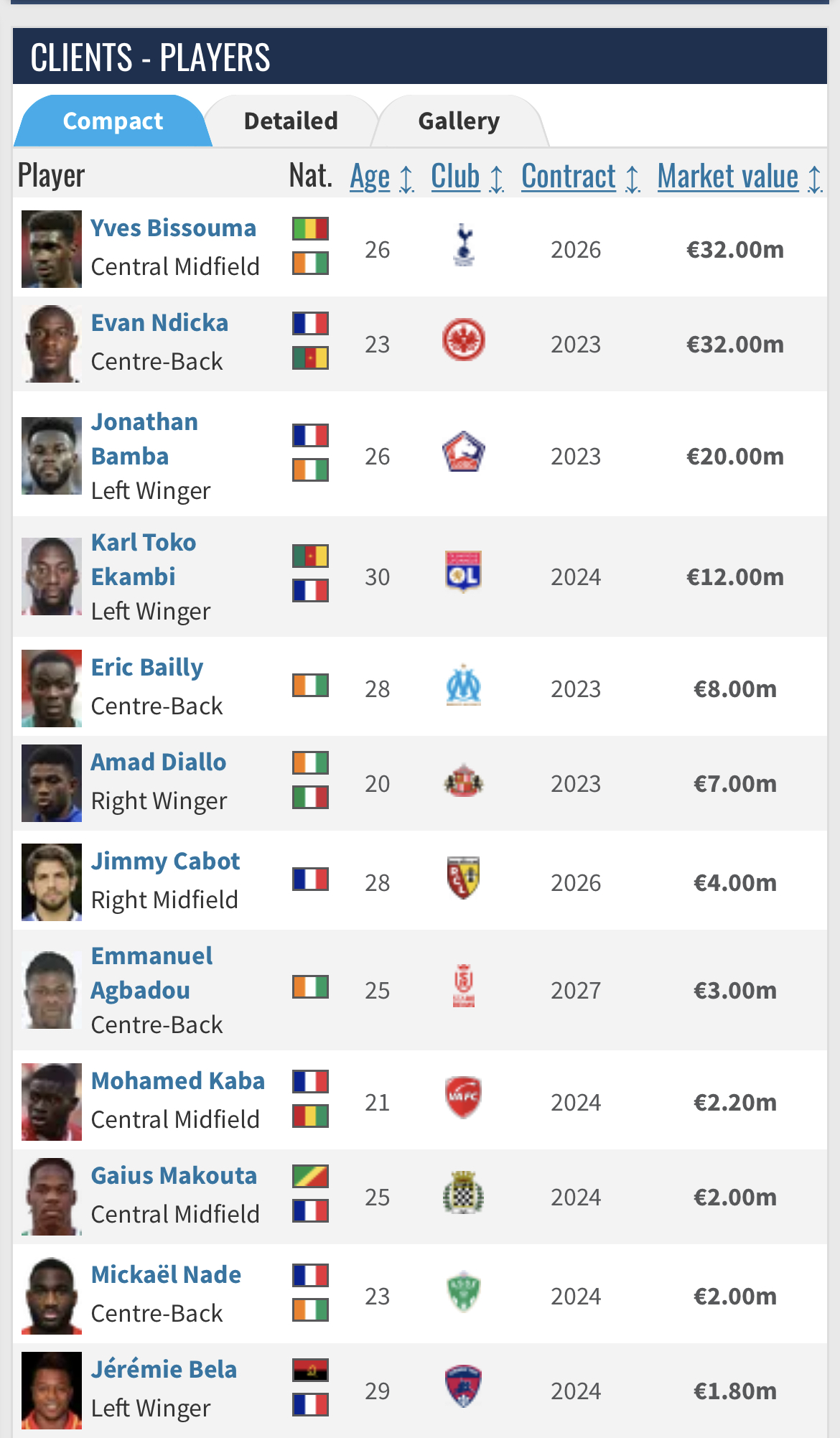Sort the list by Contract year
The height and width of the screenshot is (1438, 840).
click(569, 177)
